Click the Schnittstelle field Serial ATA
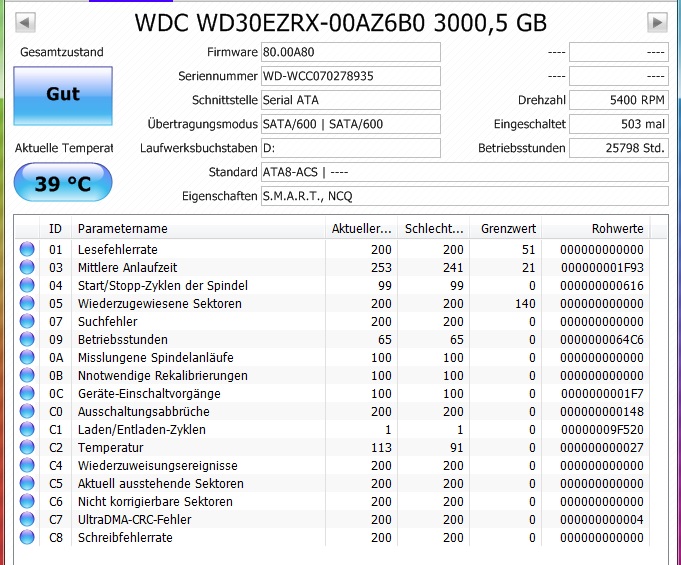Viewport: 681px width, 565px height. coord(351,100)
